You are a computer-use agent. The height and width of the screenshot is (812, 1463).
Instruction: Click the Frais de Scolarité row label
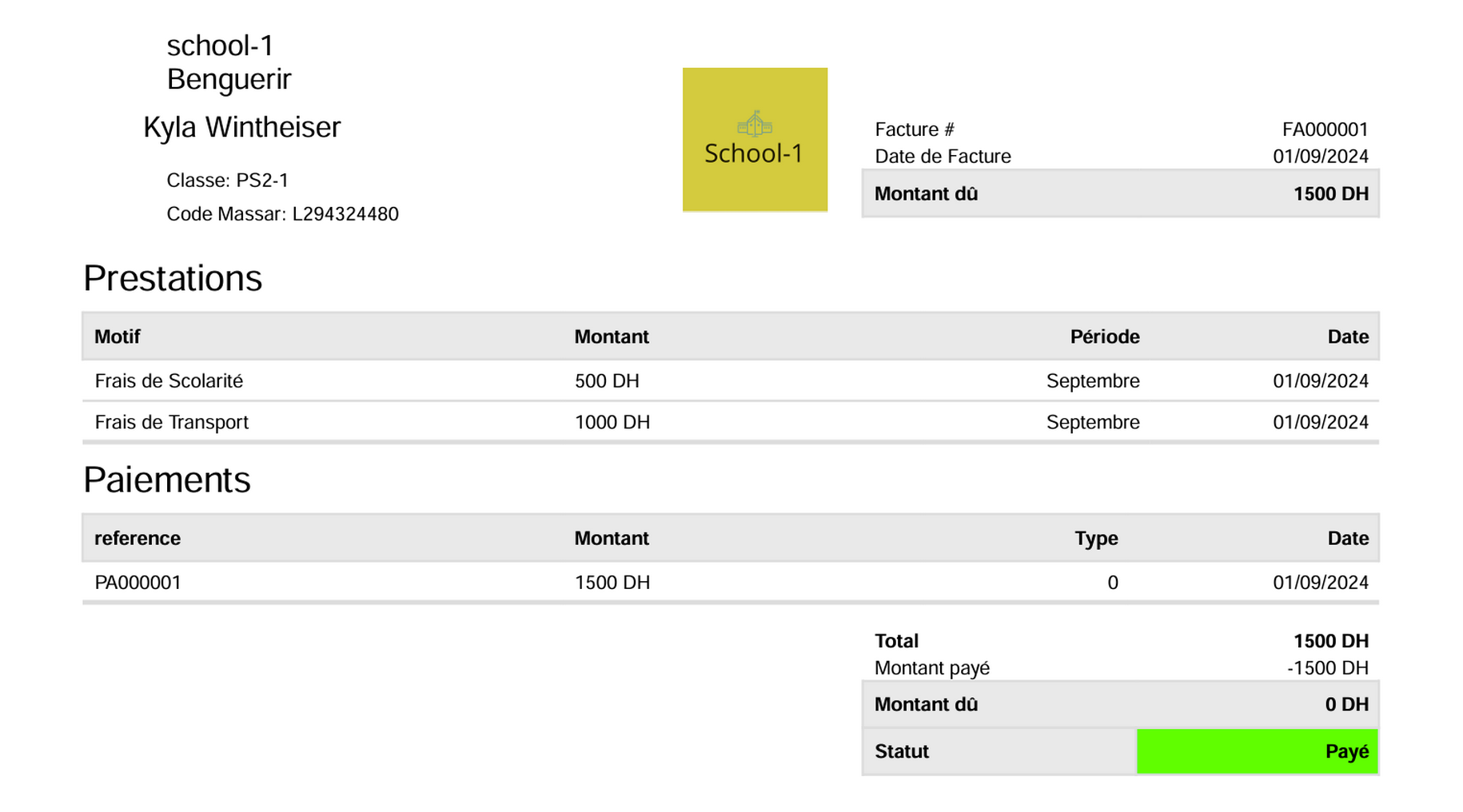click(169, 381)
